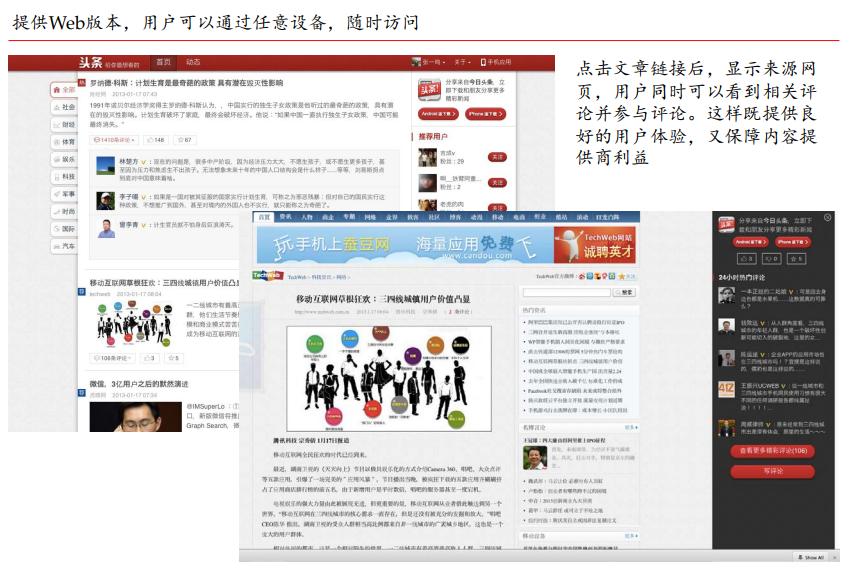Open the second recommended user's avatar
859x581 pixels.
tap(427, 183)
